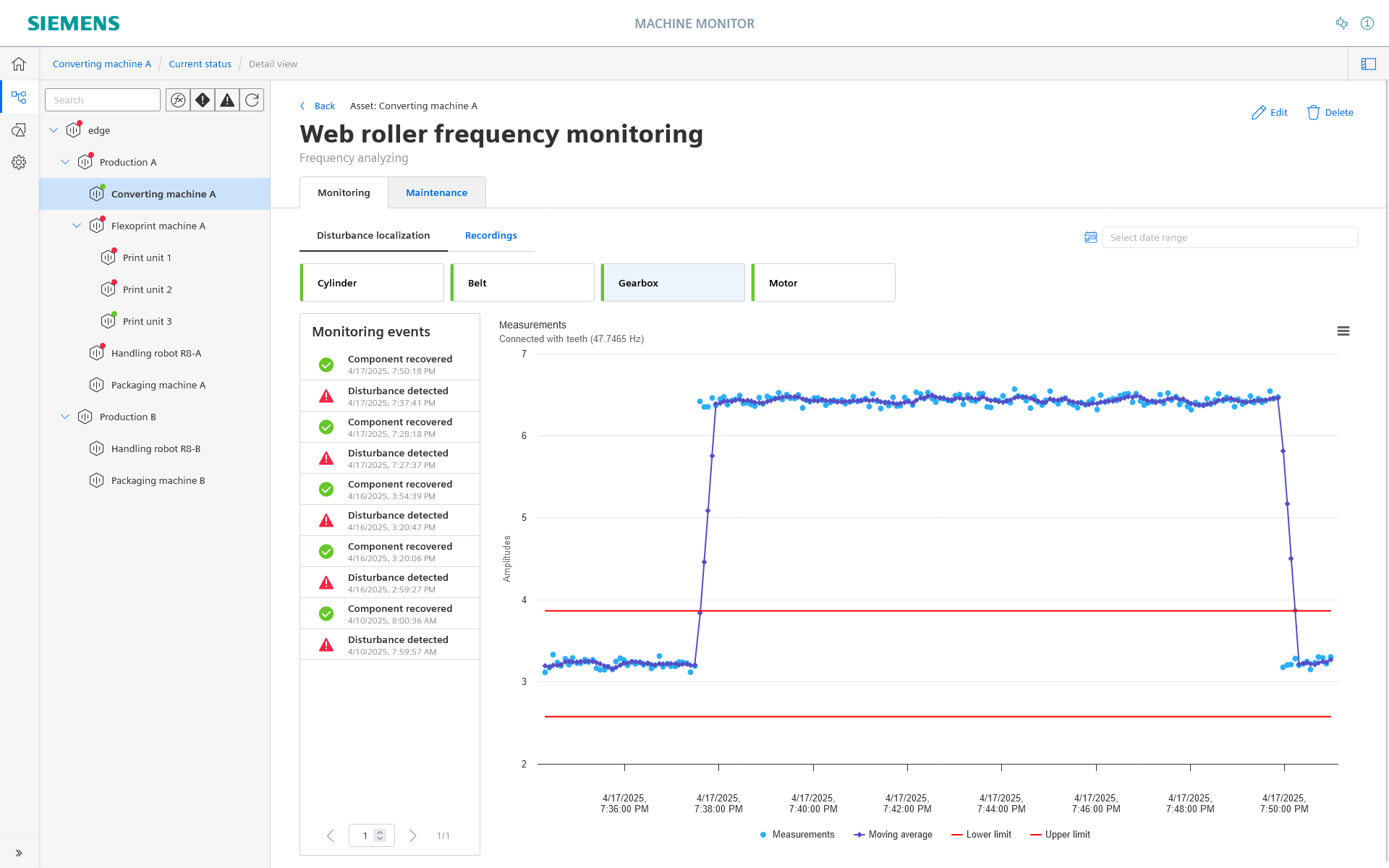Collapse the Production A tree node

65,162
